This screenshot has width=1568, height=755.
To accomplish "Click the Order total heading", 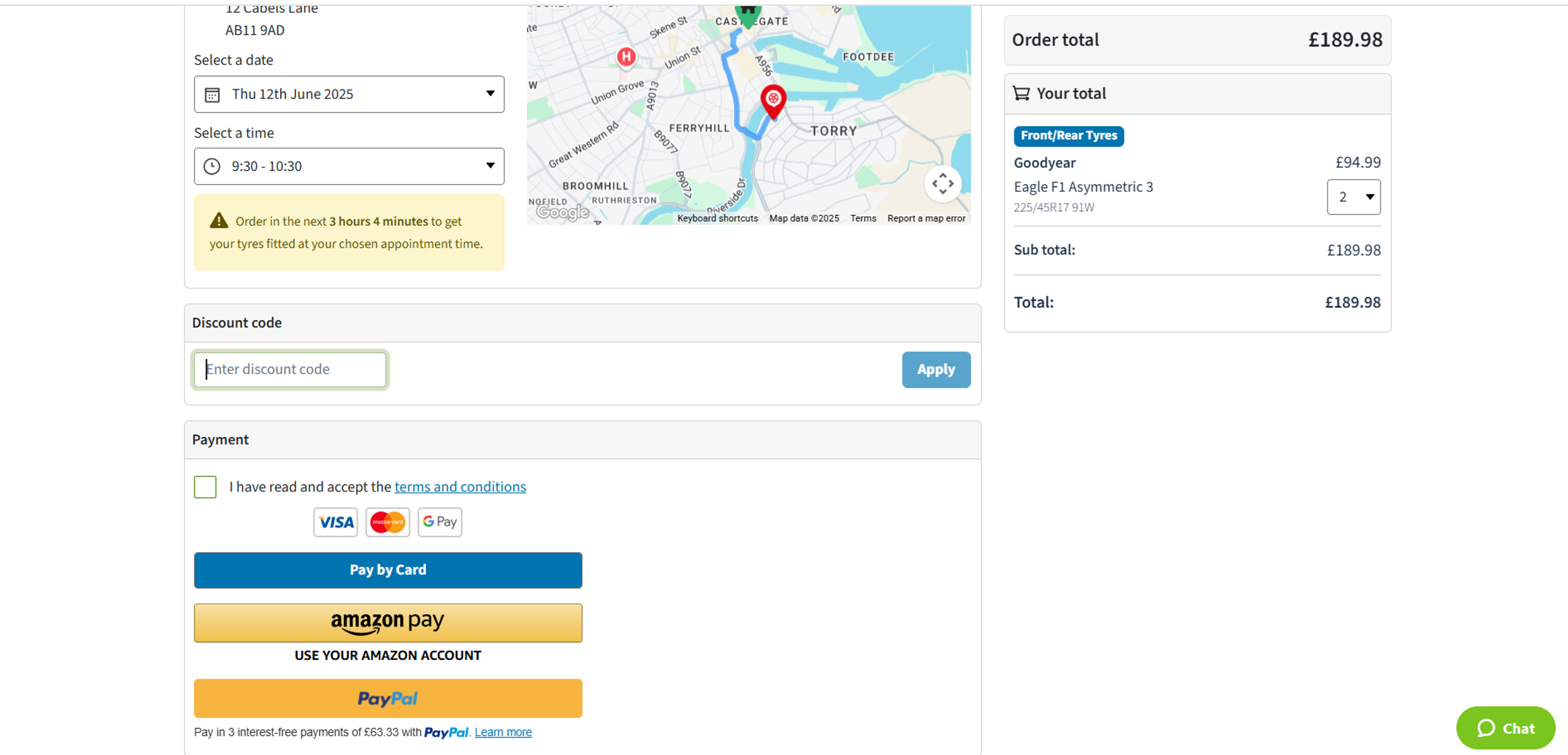I will coord(1055,40).
